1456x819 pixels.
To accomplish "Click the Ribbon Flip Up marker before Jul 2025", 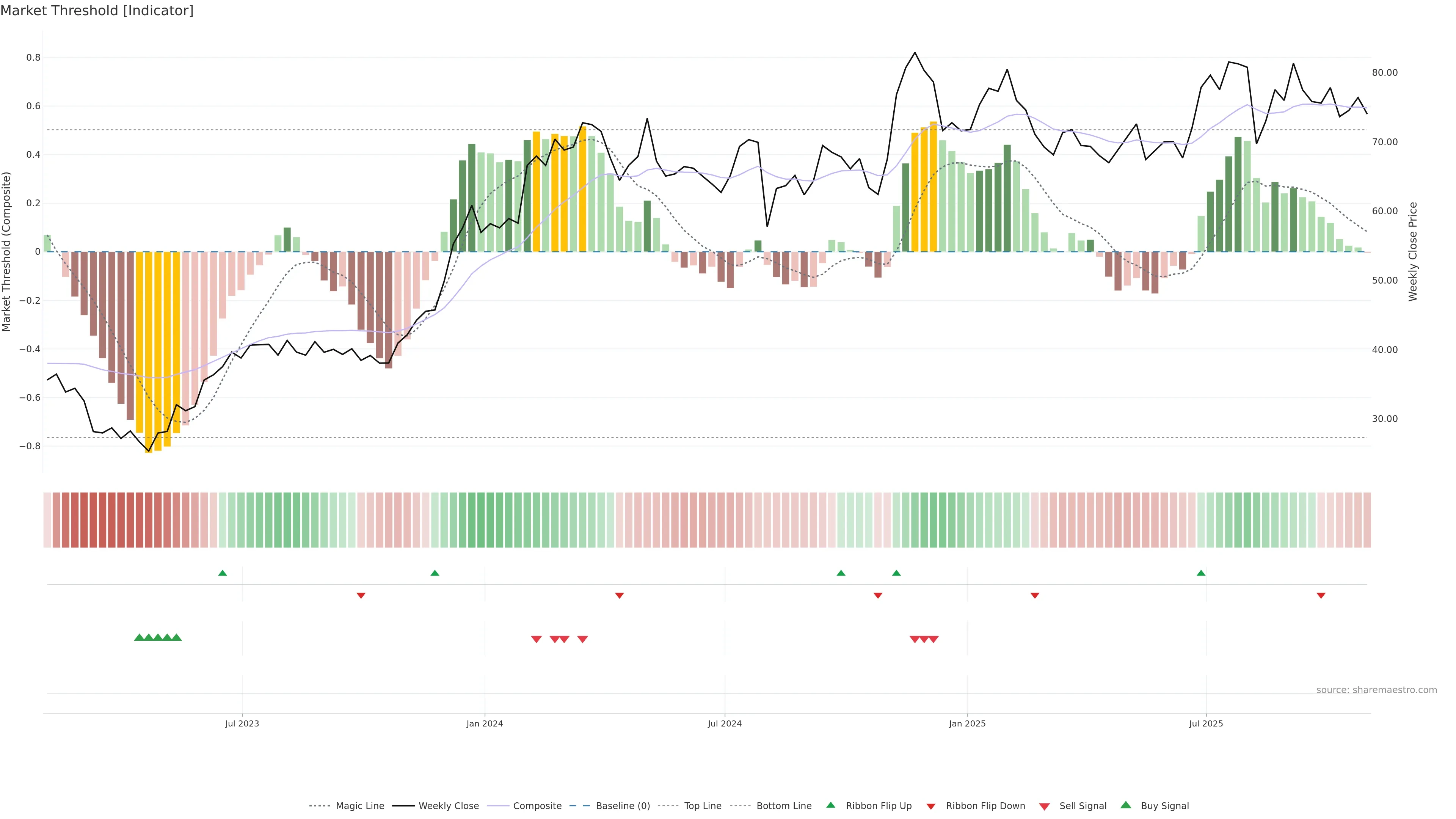I will (x=1201, y=573).
